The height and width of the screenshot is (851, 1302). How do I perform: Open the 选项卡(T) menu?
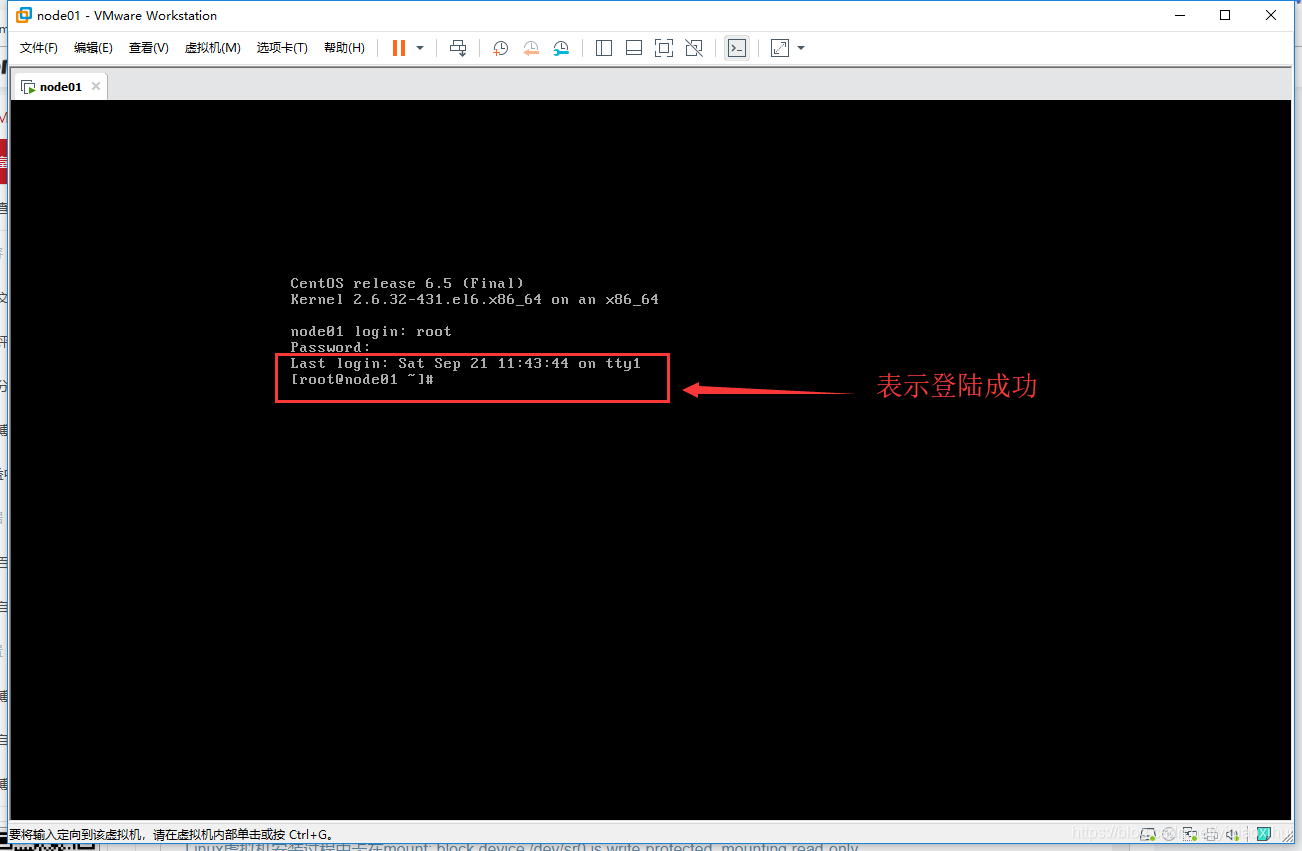[x=282, y=48]
